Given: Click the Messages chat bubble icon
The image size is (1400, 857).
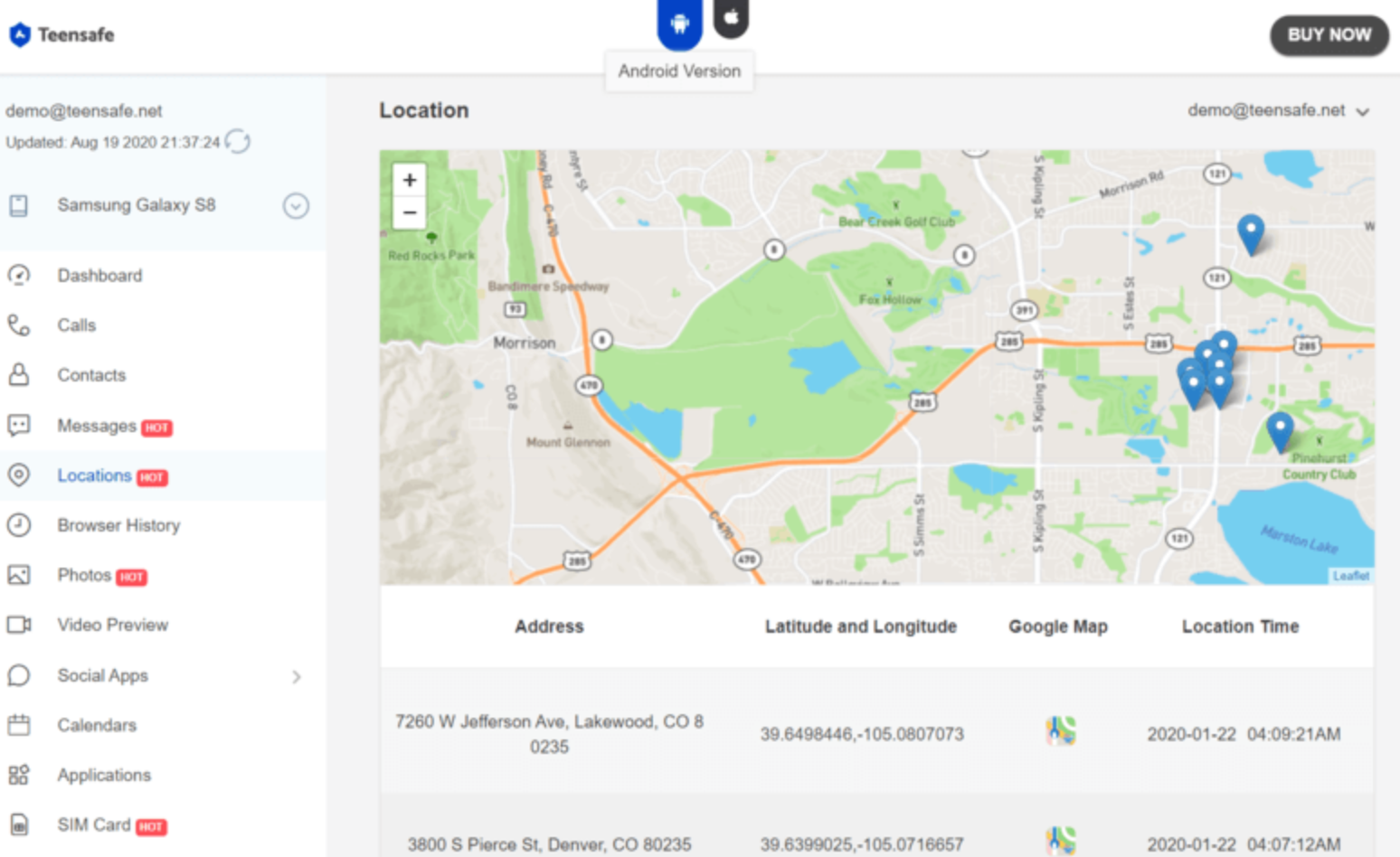Looking at the screenshot, I should (19, 425).
